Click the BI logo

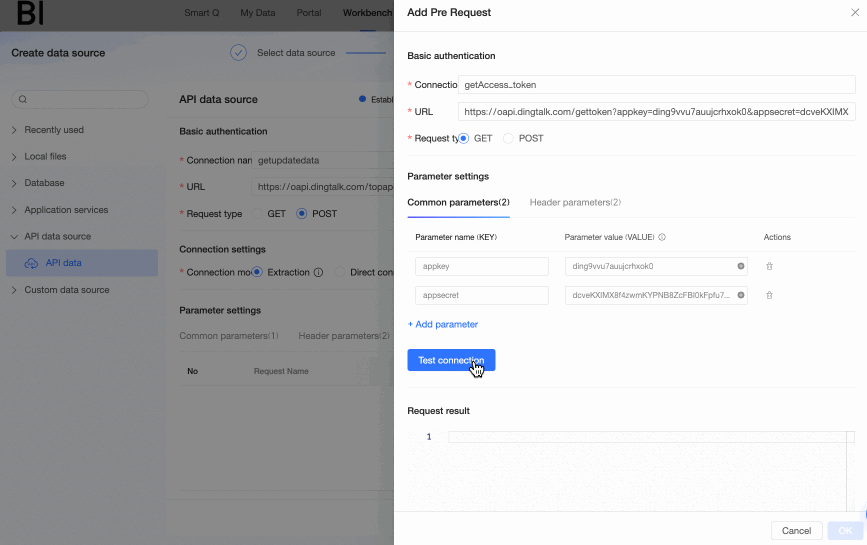coord(30,13)
